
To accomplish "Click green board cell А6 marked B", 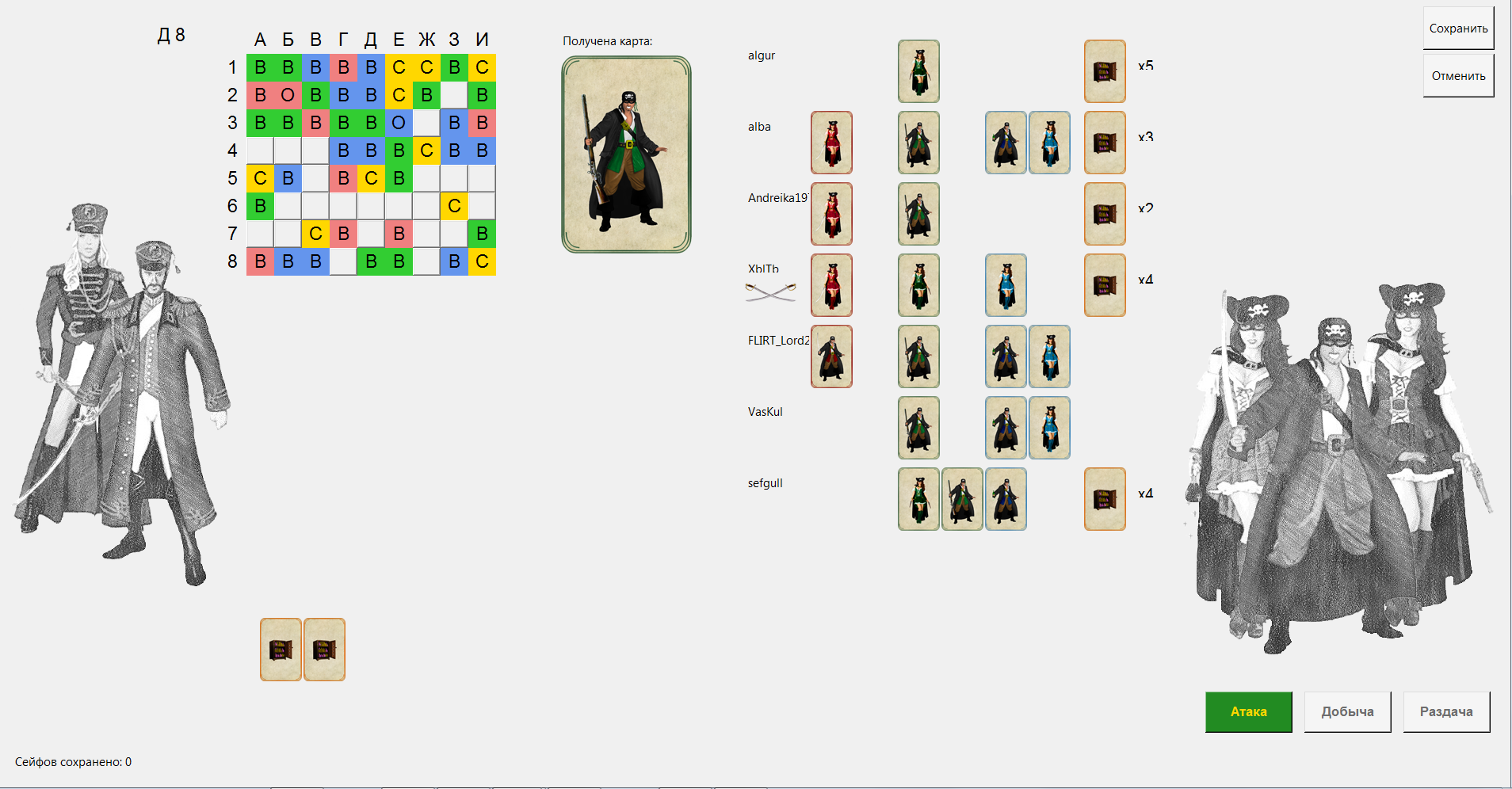I will (x=260, y=206).
